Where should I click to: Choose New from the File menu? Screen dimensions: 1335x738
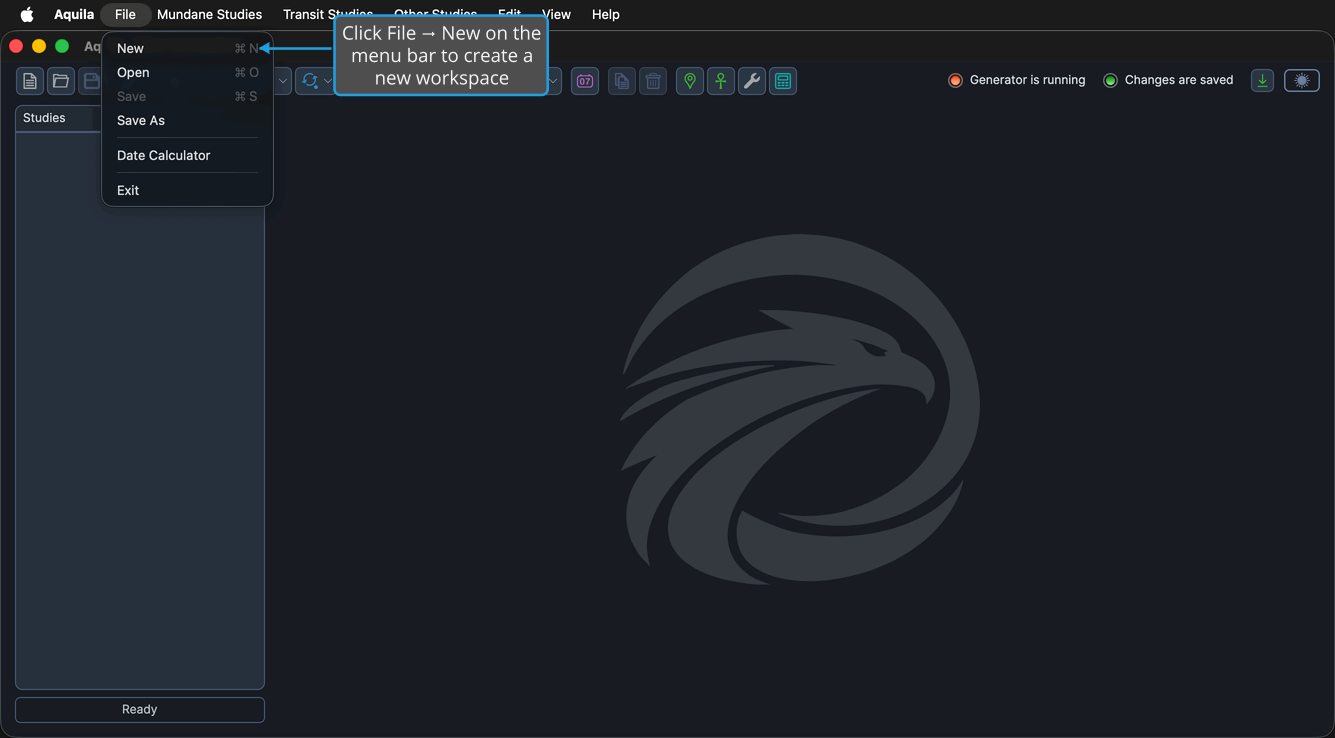coord(188,48)
